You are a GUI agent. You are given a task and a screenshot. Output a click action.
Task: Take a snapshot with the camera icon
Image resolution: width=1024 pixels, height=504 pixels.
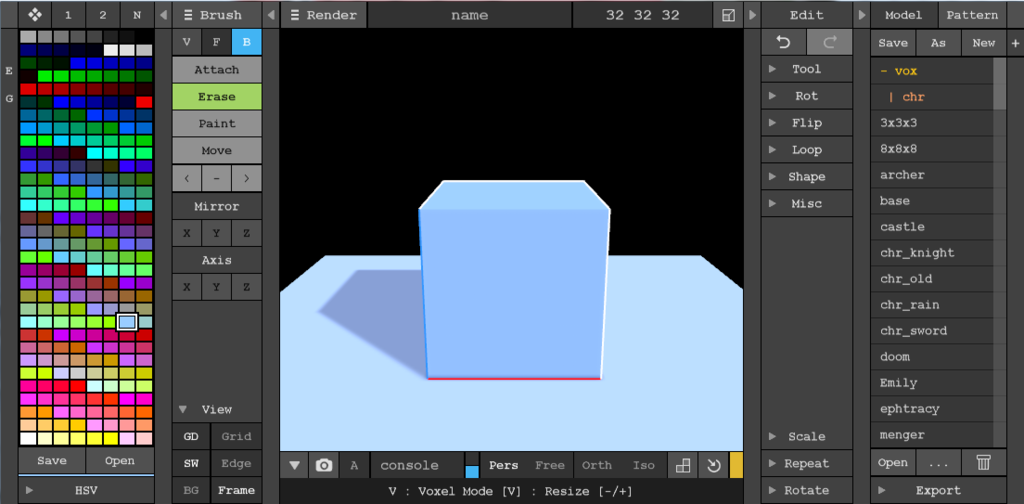click(323, 465)
